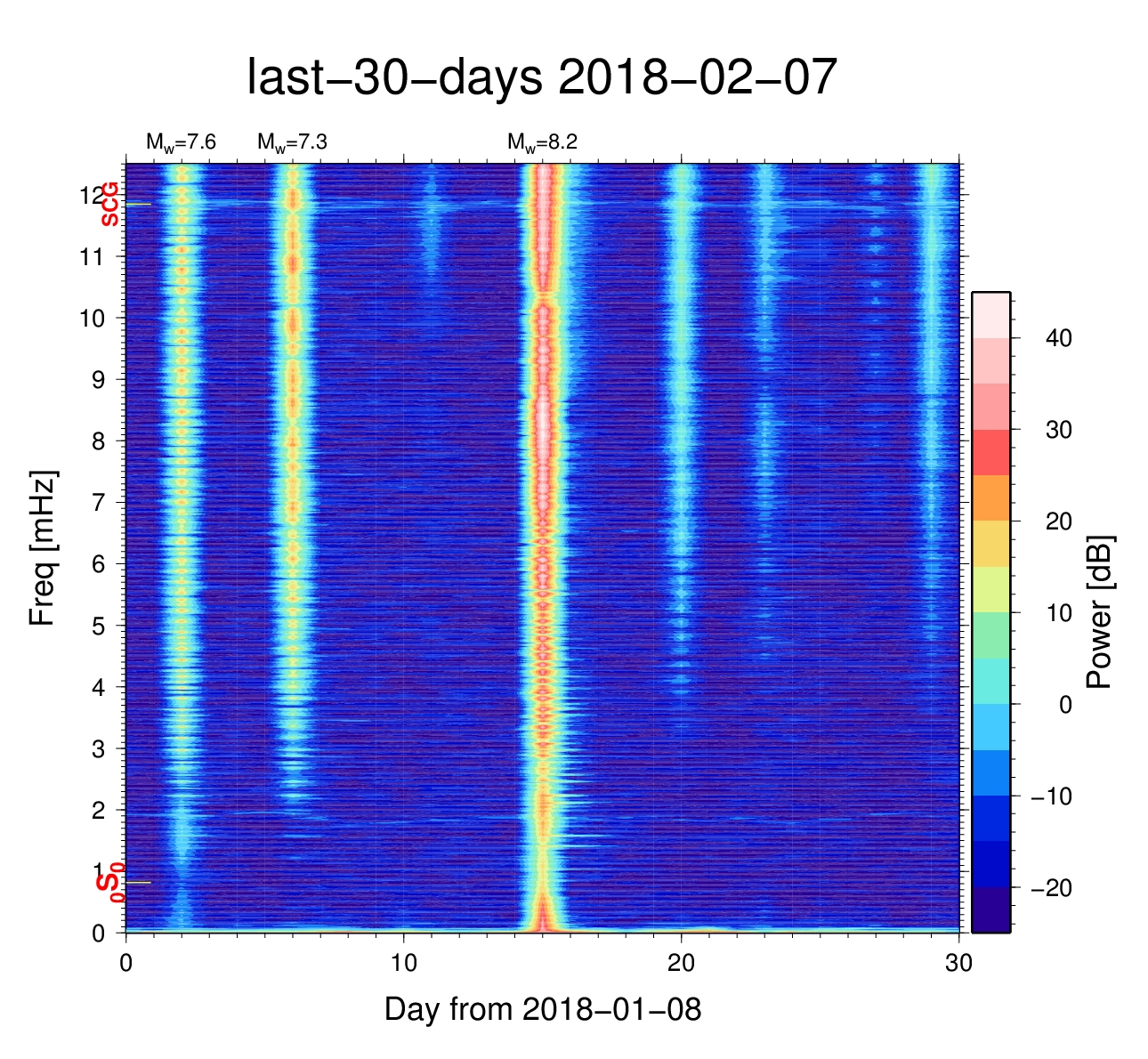Click the red 0S0 mode label

tap(109, 883)
